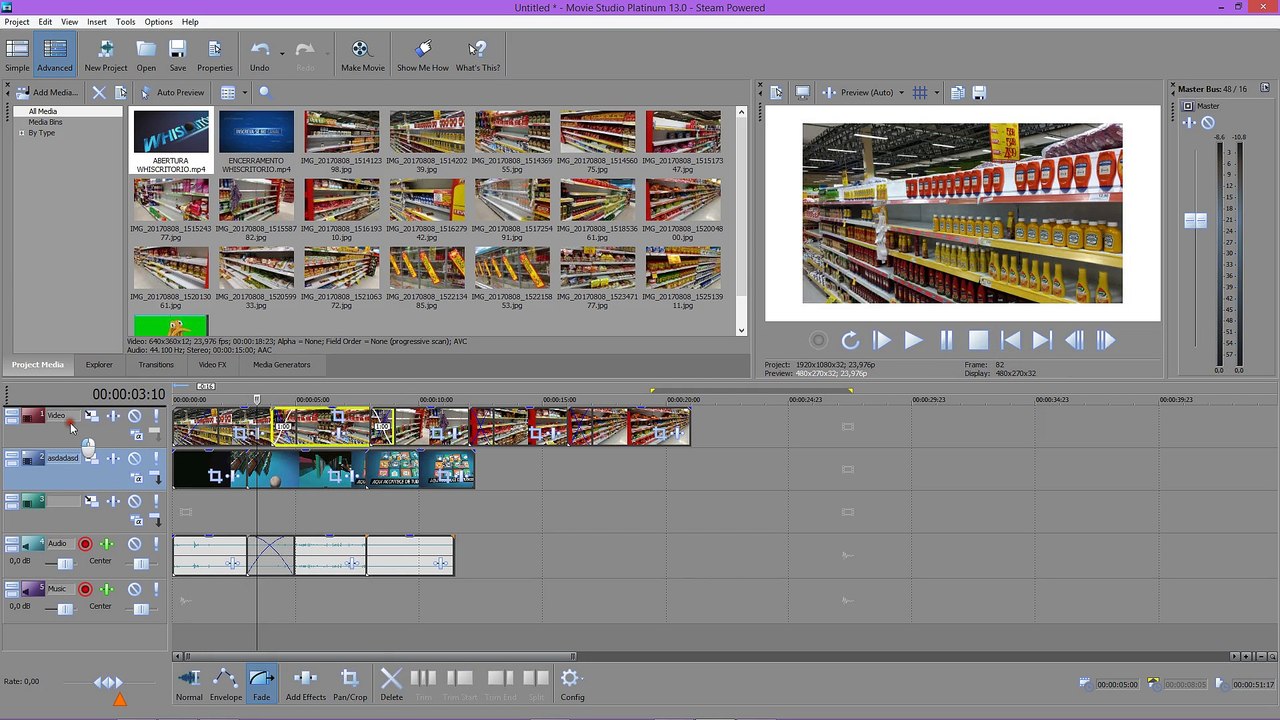
Task: Open the Insert menu
Action: (x=97, y=22)
